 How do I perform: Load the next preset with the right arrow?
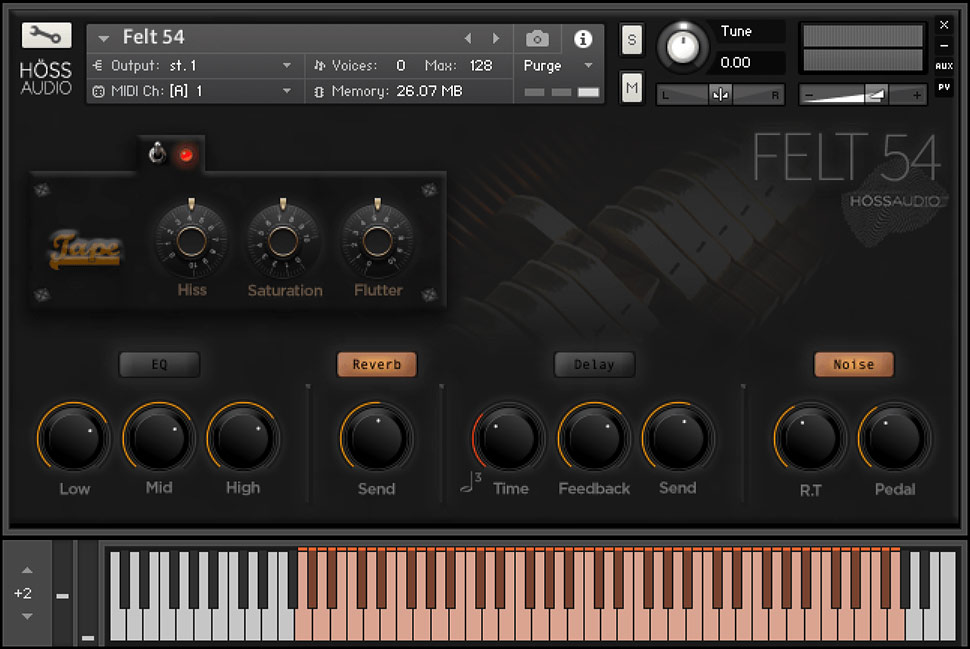[496, 37]
